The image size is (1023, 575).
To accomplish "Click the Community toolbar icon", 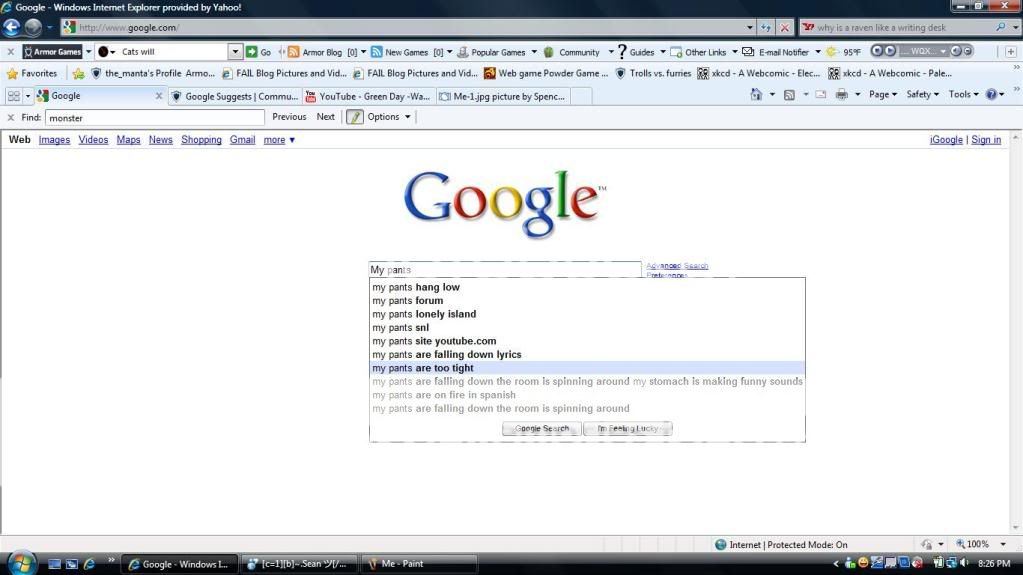I will point(549,52).
